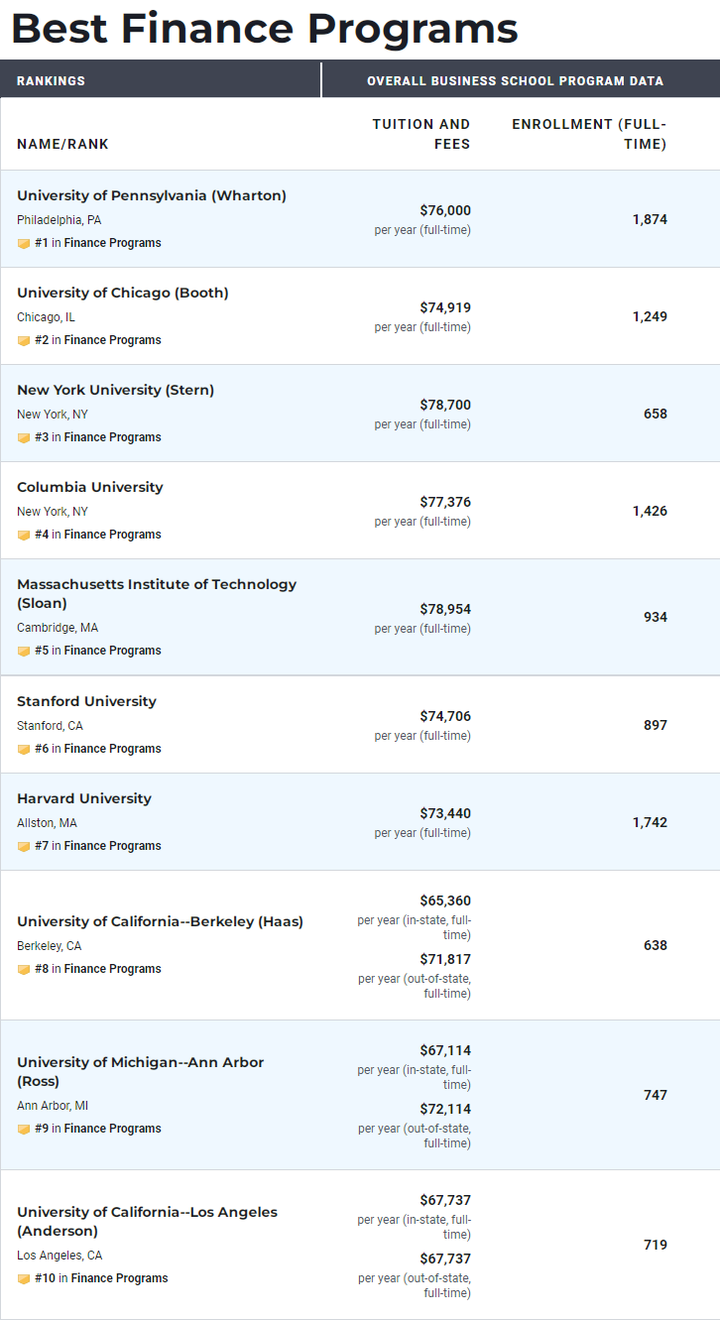Click Berkeley Haas's #8 badge icon

point(23,968)
